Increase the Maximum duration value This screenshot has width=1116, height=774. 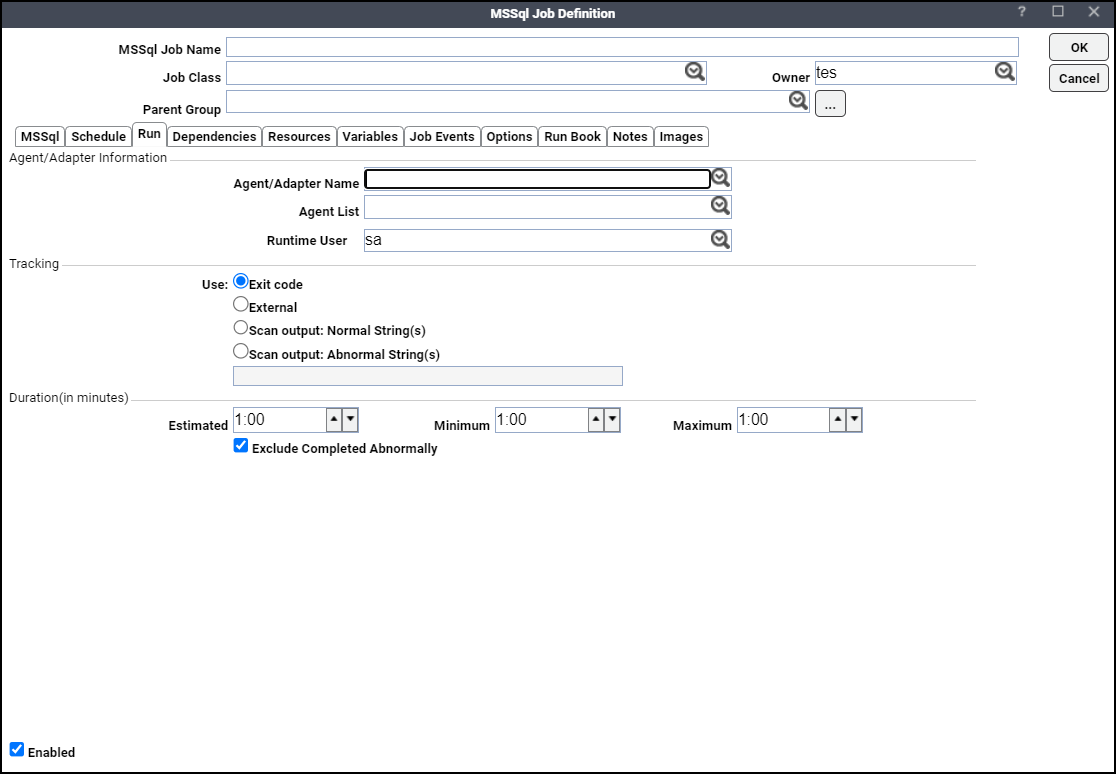click(838, 420)
